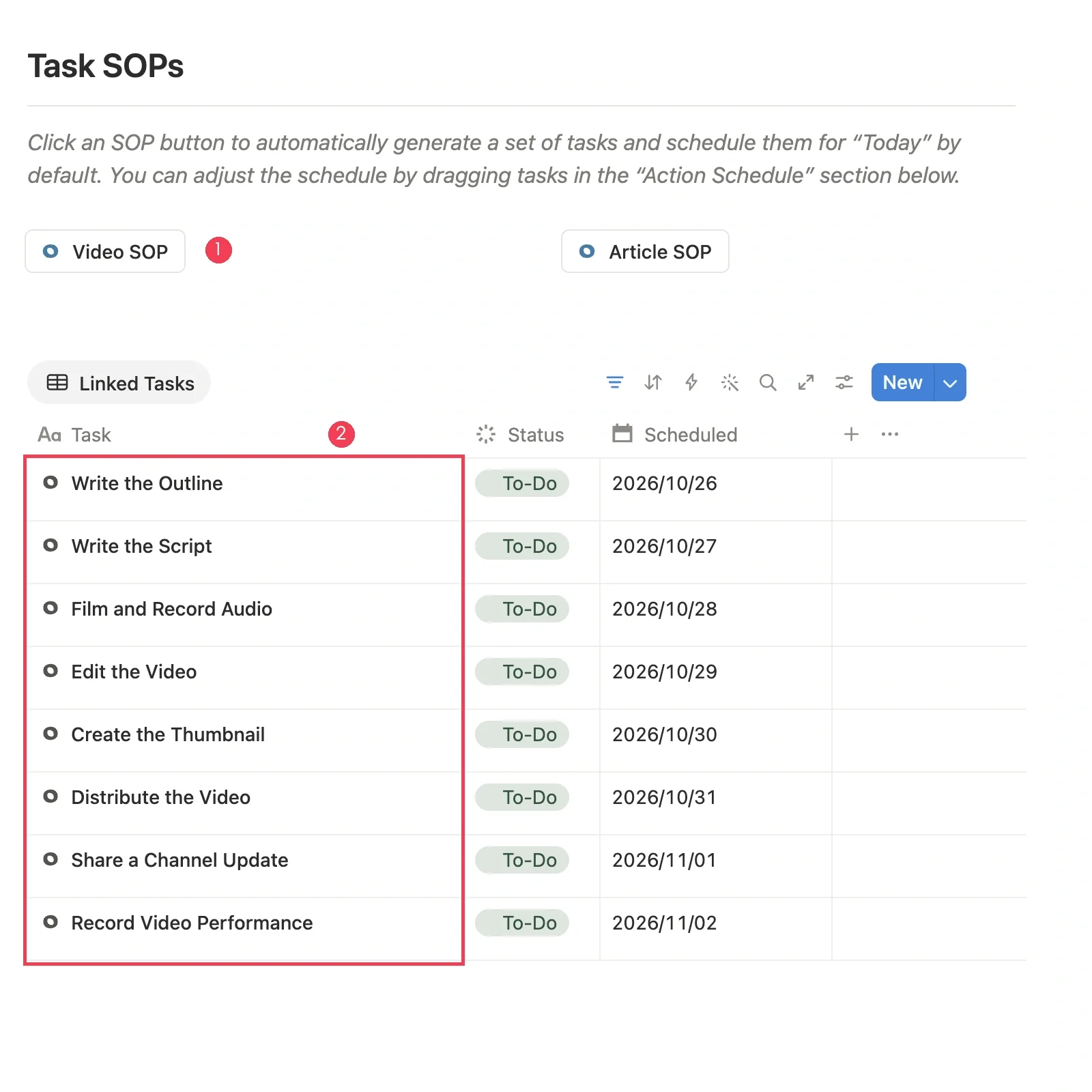Screen dimensions: 1092x1092
Task: Click the Scheduled column header
Action: pos(675,435)
